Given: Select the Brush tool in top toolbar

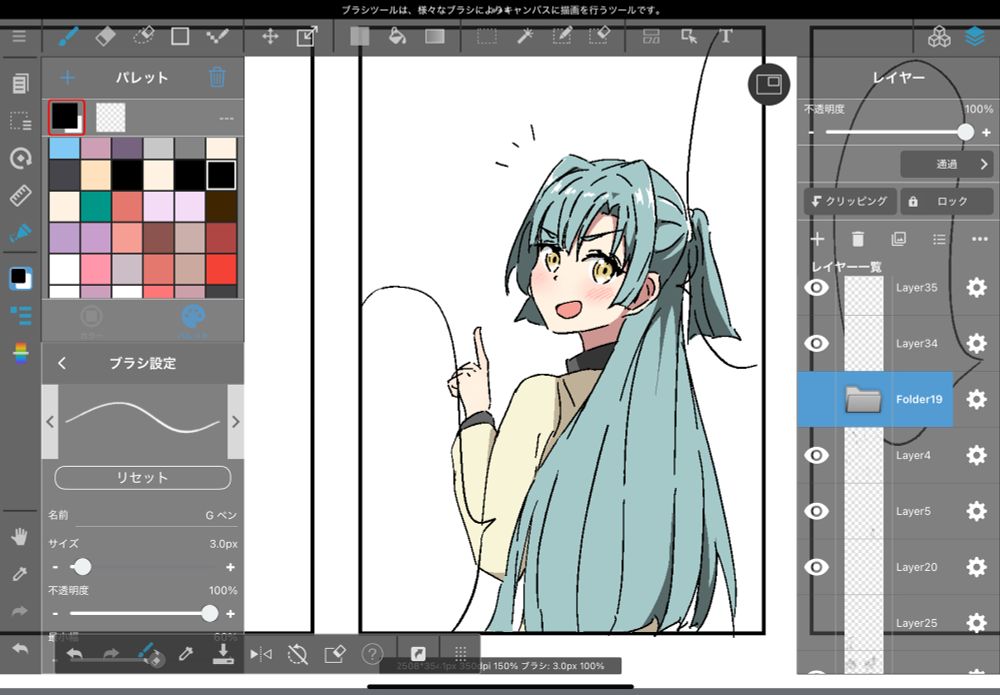Looking at the screenshot, I should point(68,36).
